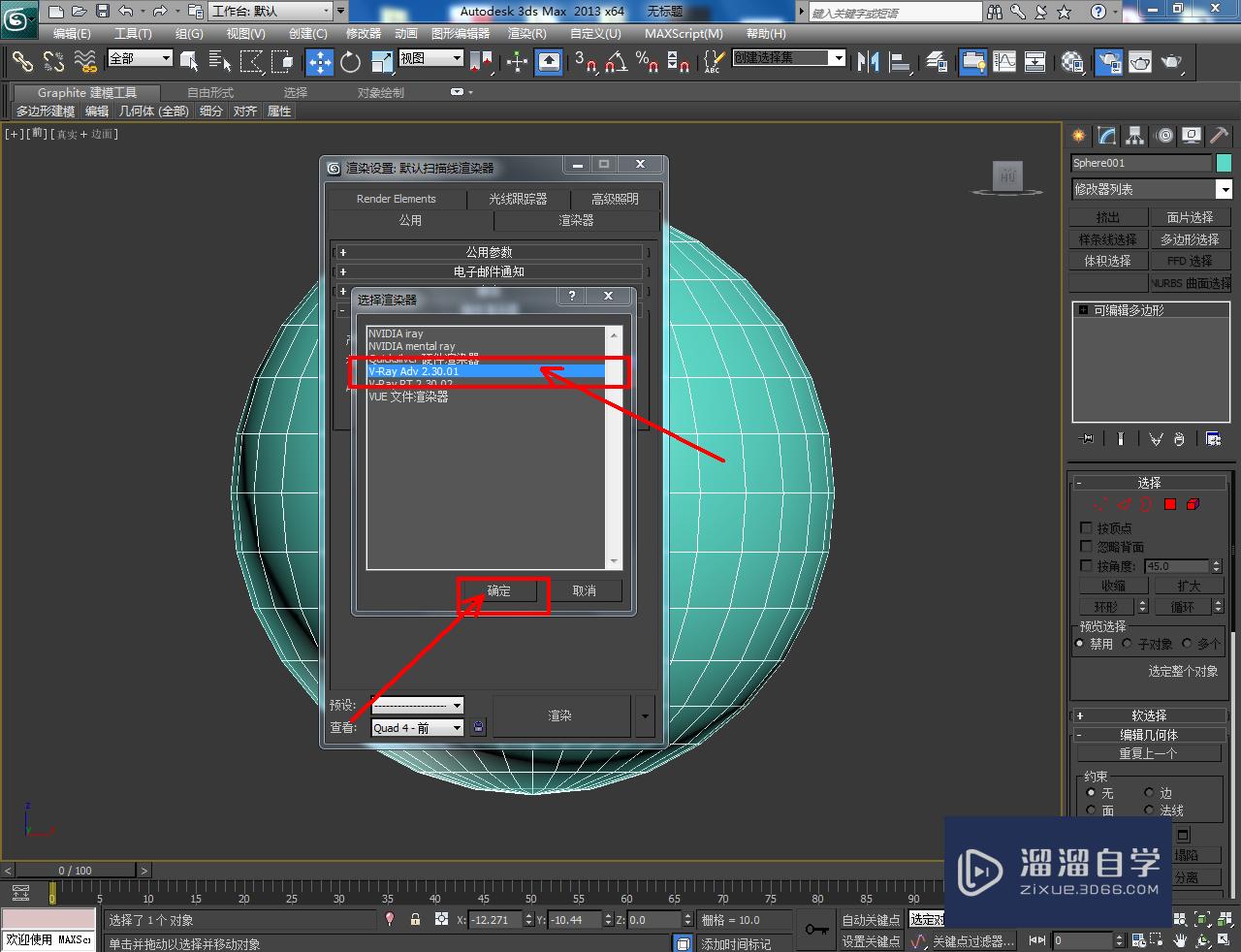
Task: Click the Select Object arrow tool
Action: coord(189,62)
